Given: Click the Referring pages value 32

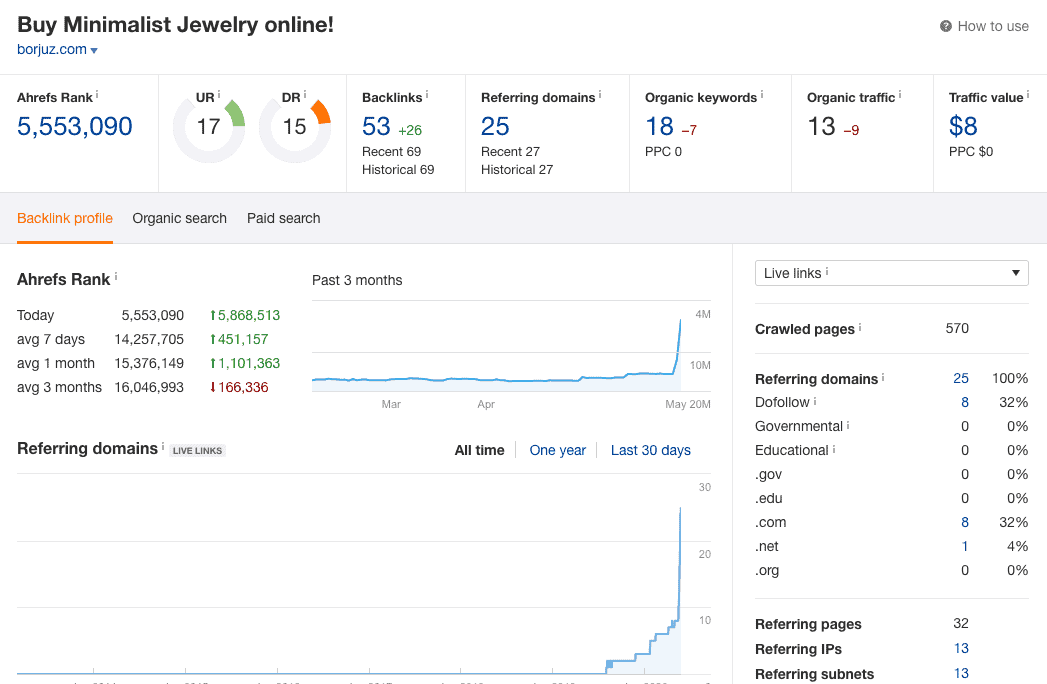Looking at the screenshot, I should pyautogui.click(x=961, y=623).
